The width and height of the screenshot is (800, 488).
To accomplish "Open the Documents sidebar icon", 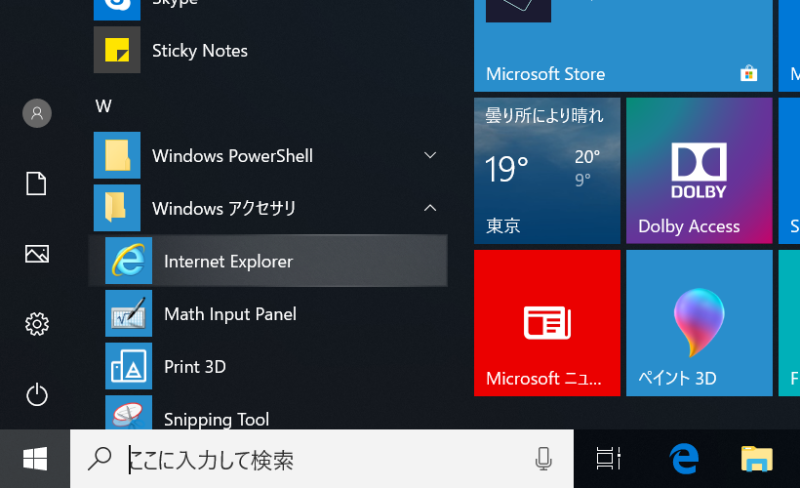I will (37, 184).
